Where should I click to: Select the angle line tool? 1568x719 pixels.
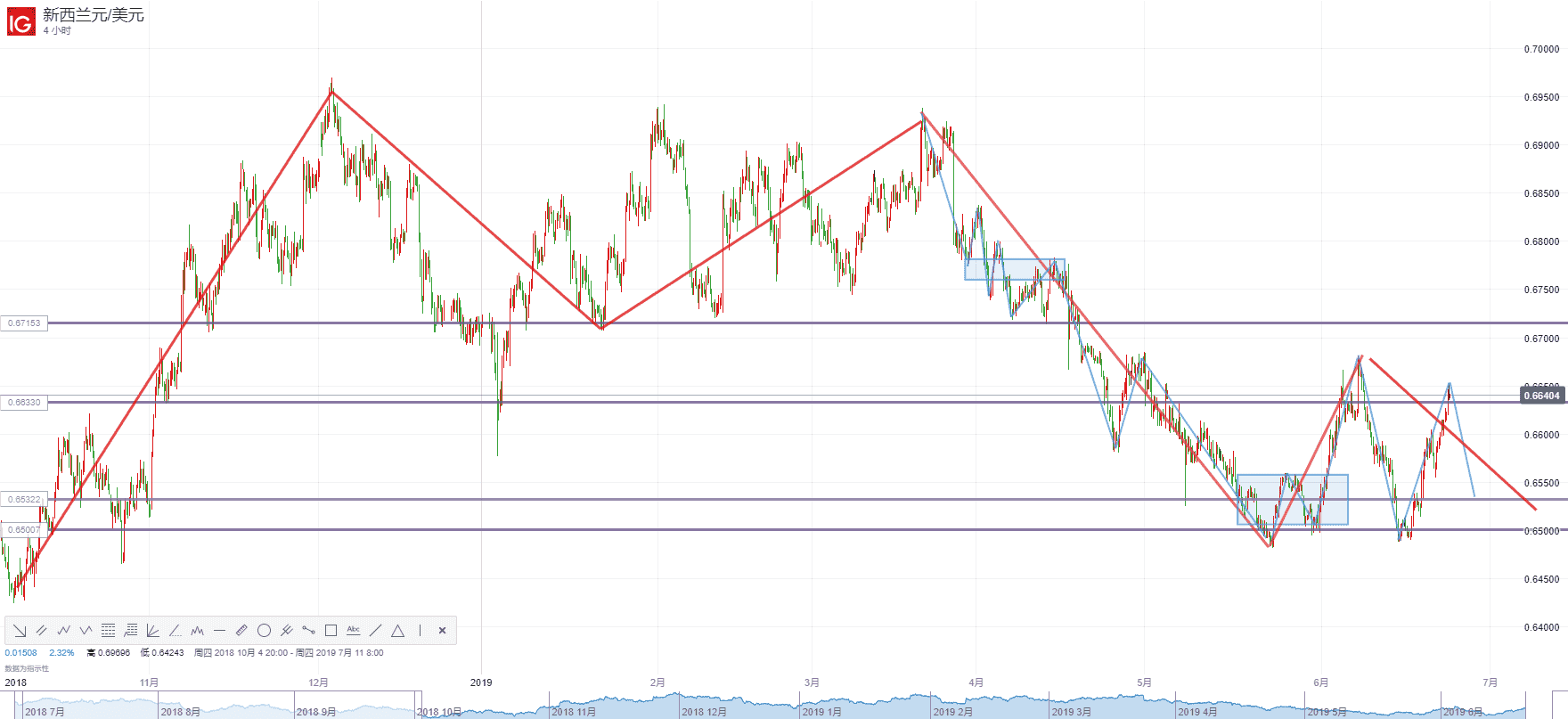176,631
